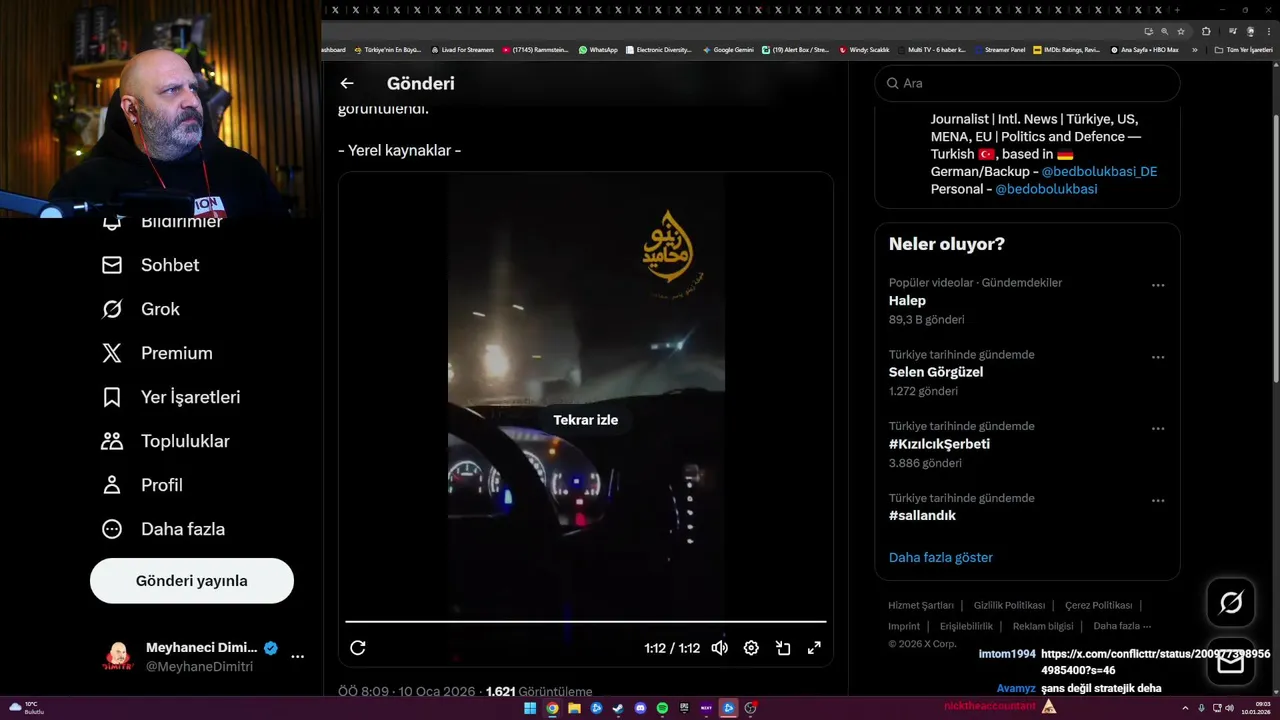Viewport: 1280px width, 720px height.
Task: Open Topluluklar communities
Action: (x=166, y=441)
